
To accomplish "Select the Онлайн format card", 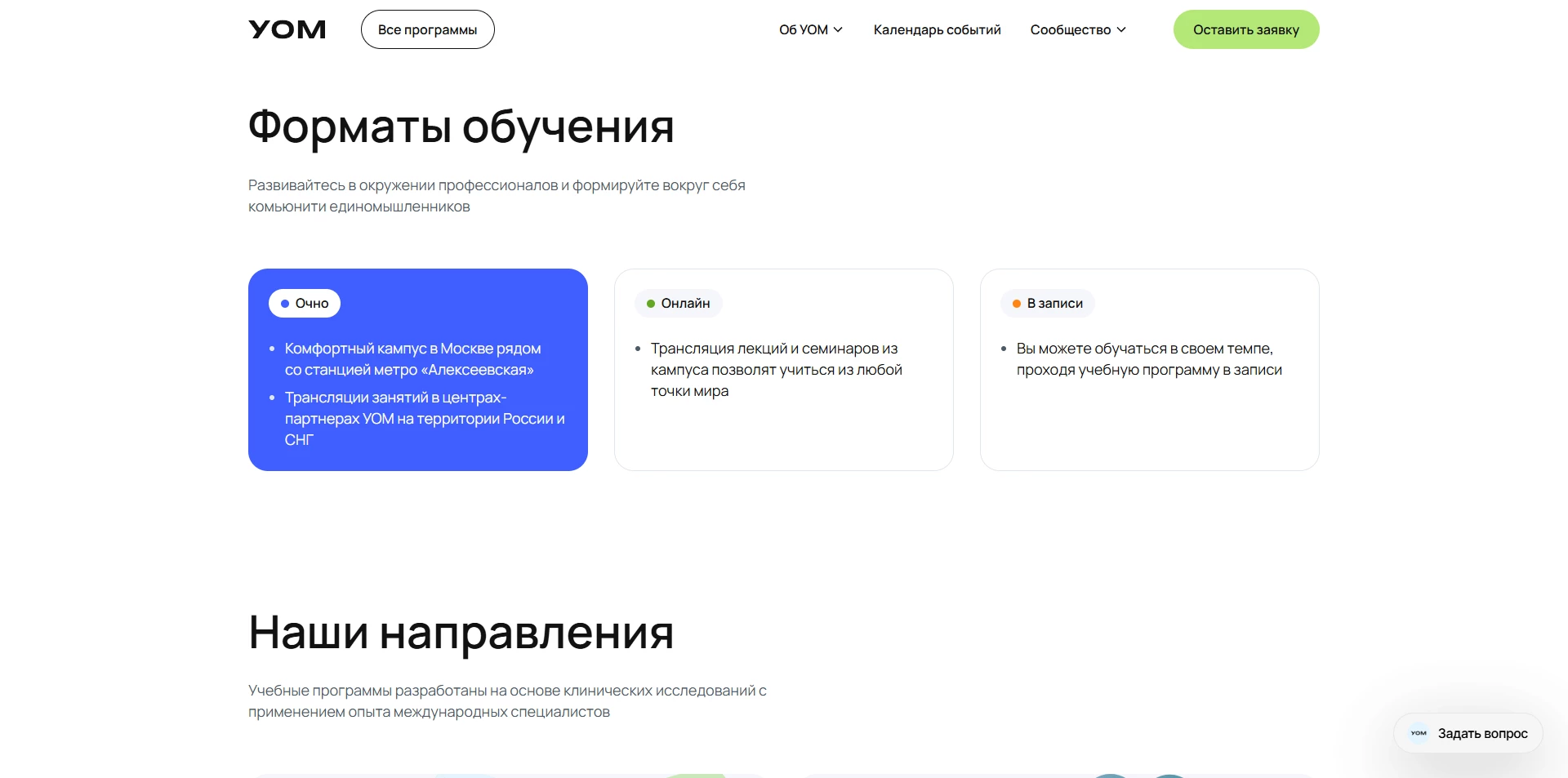I will click(783, 370).
